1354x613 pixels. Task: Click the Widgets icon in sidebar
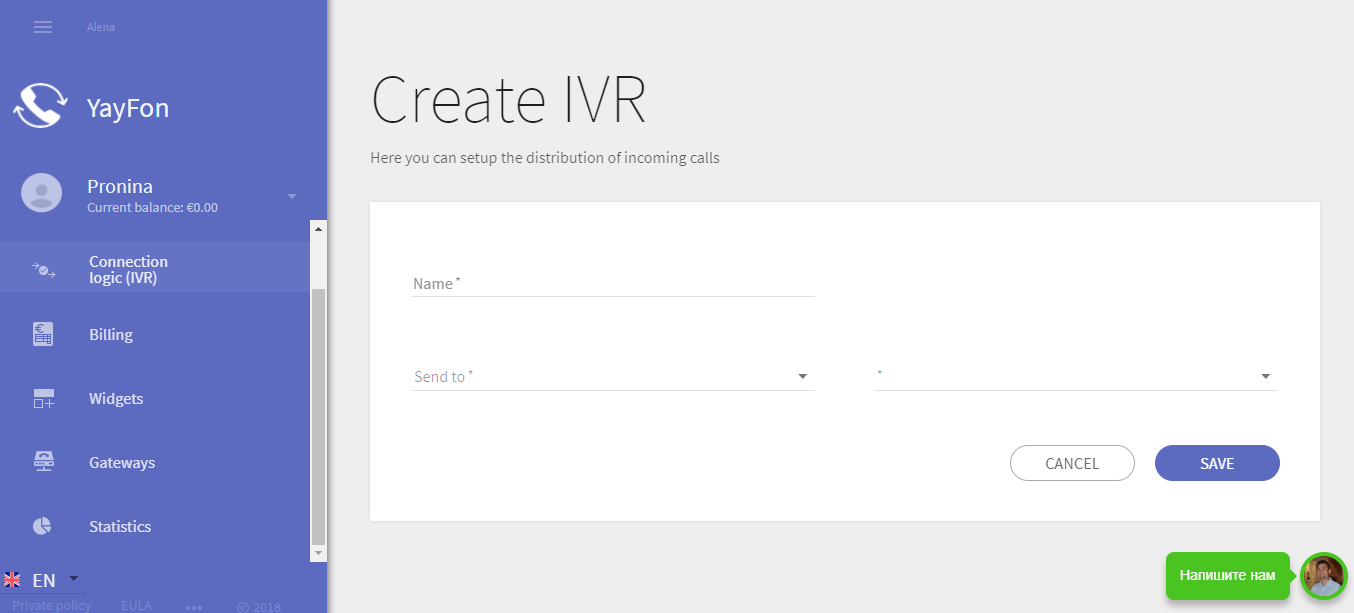(x=43, y=399)
